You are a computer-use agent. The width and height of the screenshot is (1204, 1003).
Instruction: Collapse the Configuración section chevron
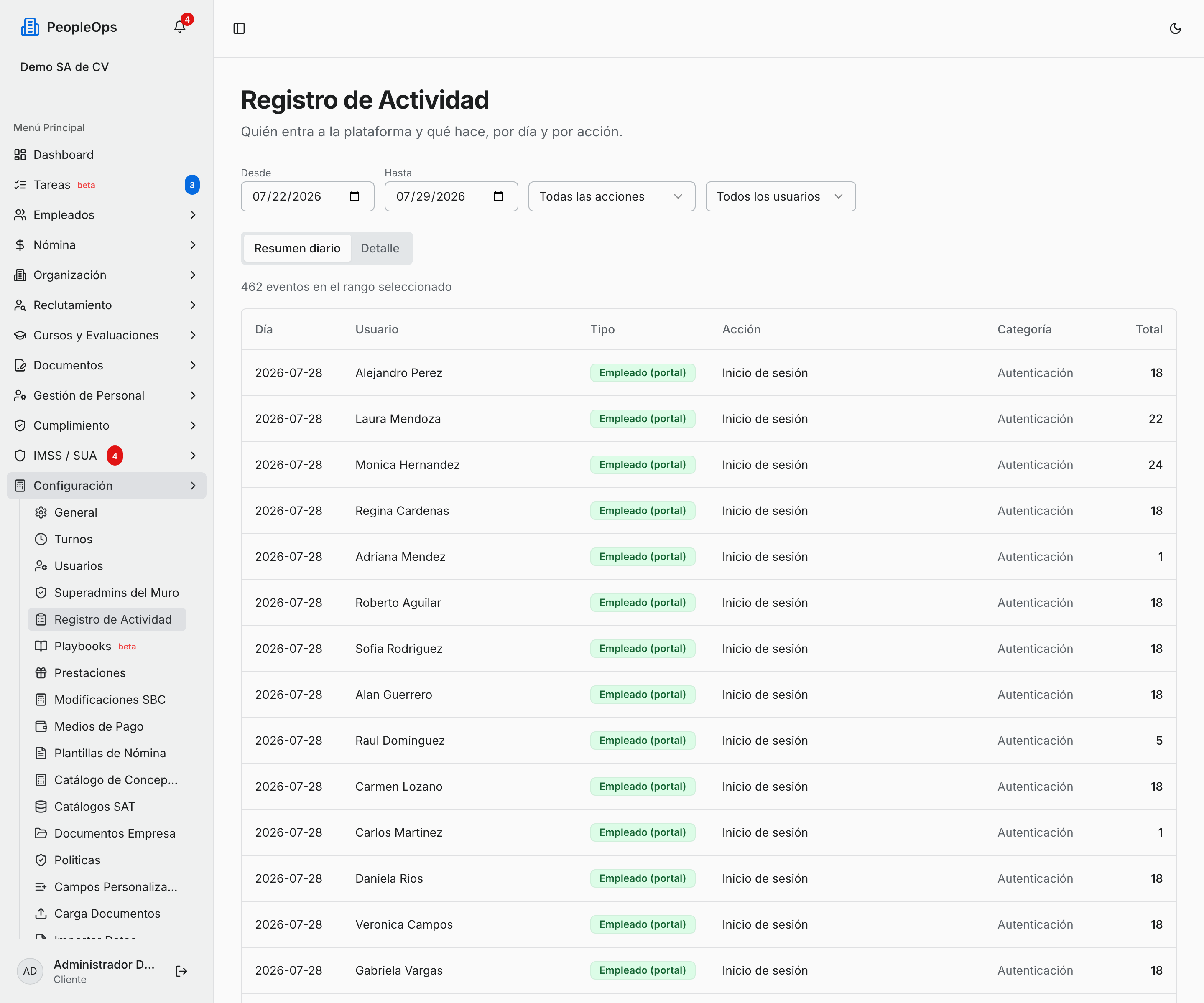click(193, 486)
